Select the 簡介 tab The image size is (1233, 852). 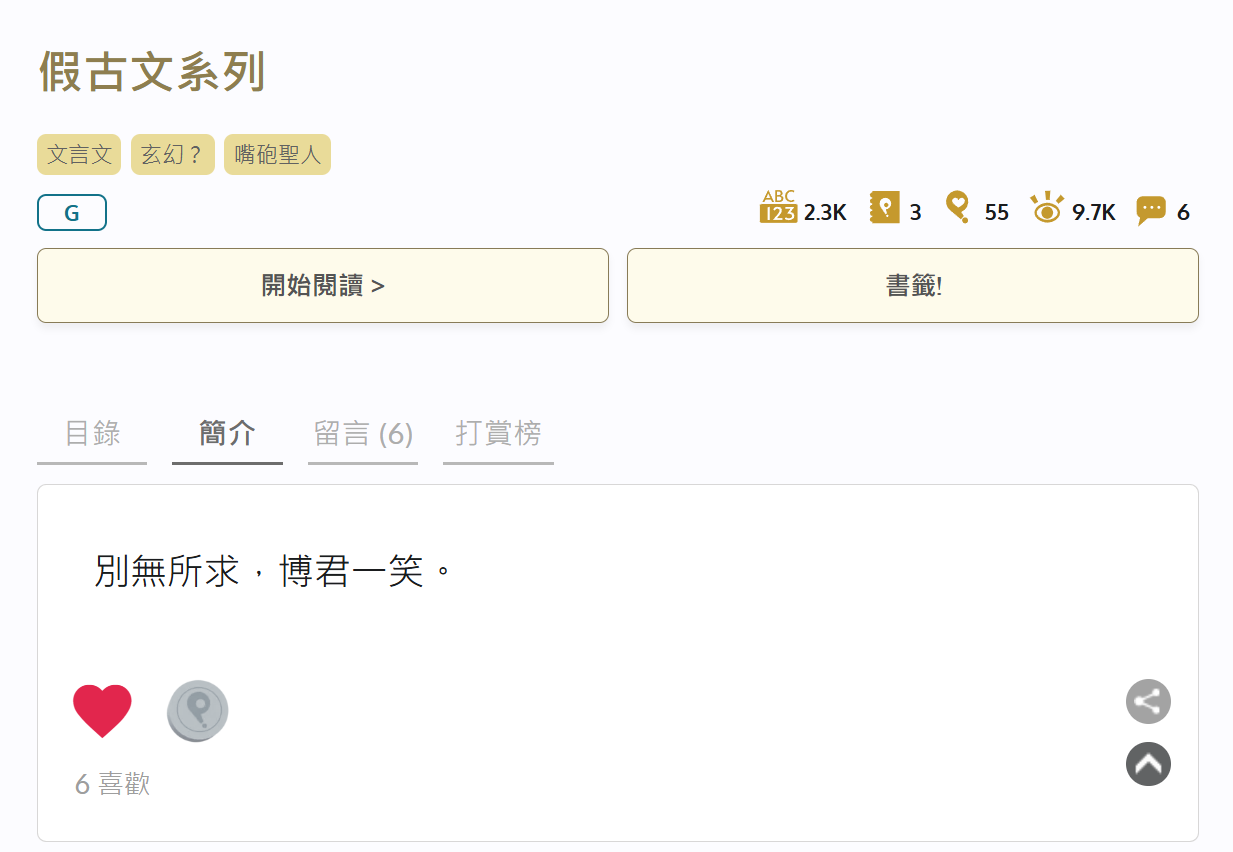[227, 434]
